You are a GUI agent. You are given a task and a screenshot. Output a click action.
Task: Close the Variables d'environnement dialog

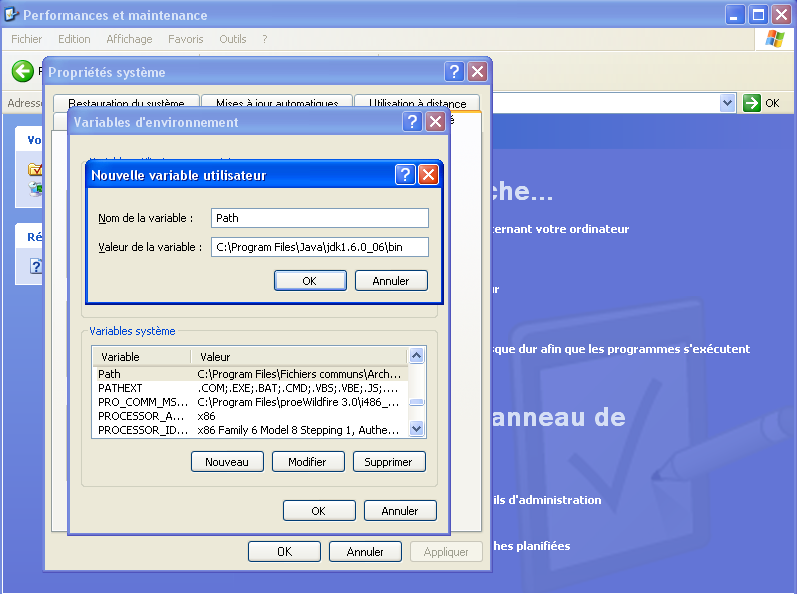(435, 122)
